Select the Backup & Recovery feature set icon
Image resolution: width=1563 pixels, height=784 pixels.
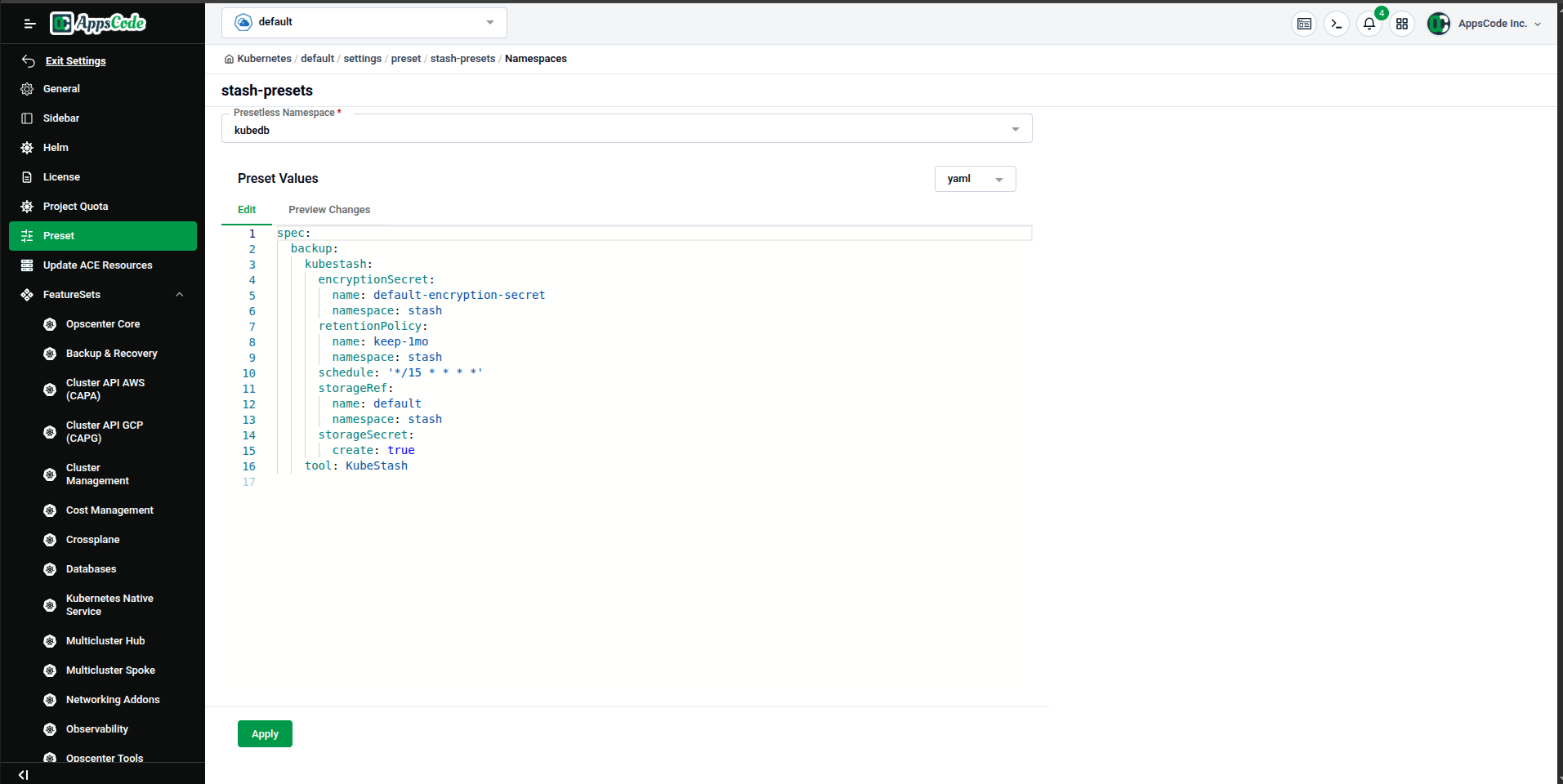50,353
